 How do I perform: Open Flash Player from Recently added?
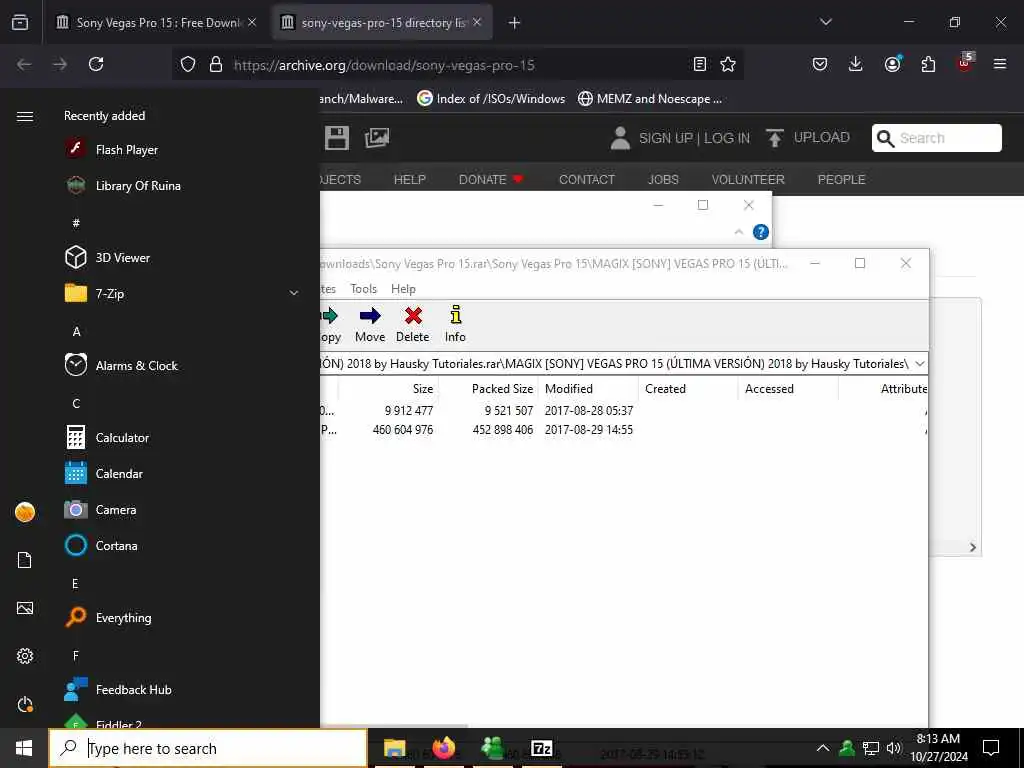click(111, 150)
